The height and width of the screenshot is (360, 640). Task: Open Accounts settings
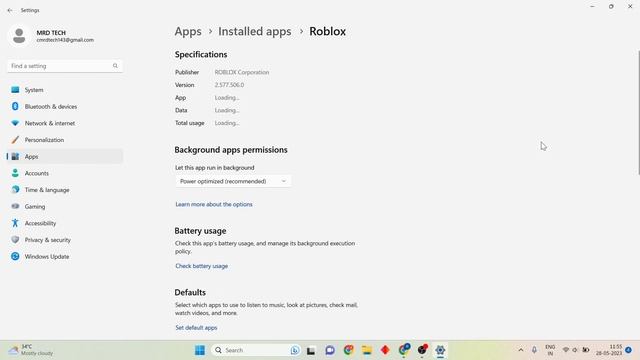point(65,173)
